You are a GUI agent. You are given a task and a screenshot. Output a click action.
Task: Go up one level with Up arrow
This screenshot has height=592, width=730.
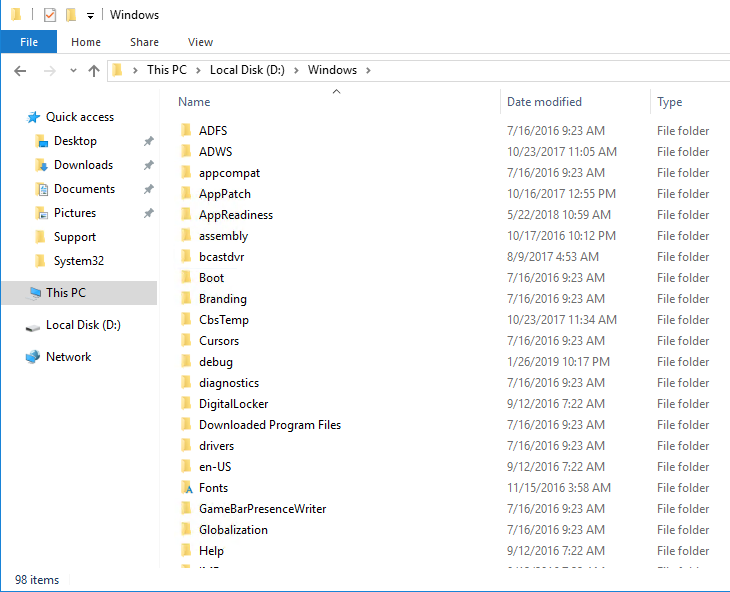point(94,71)
